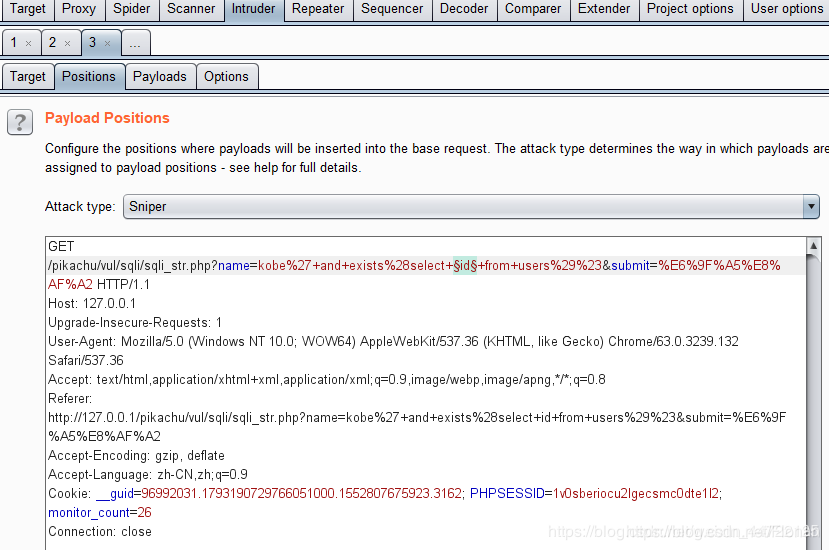Open the Payloads sub-tab
The width and height of the screenshot is (829, 550).
point(160,77)
